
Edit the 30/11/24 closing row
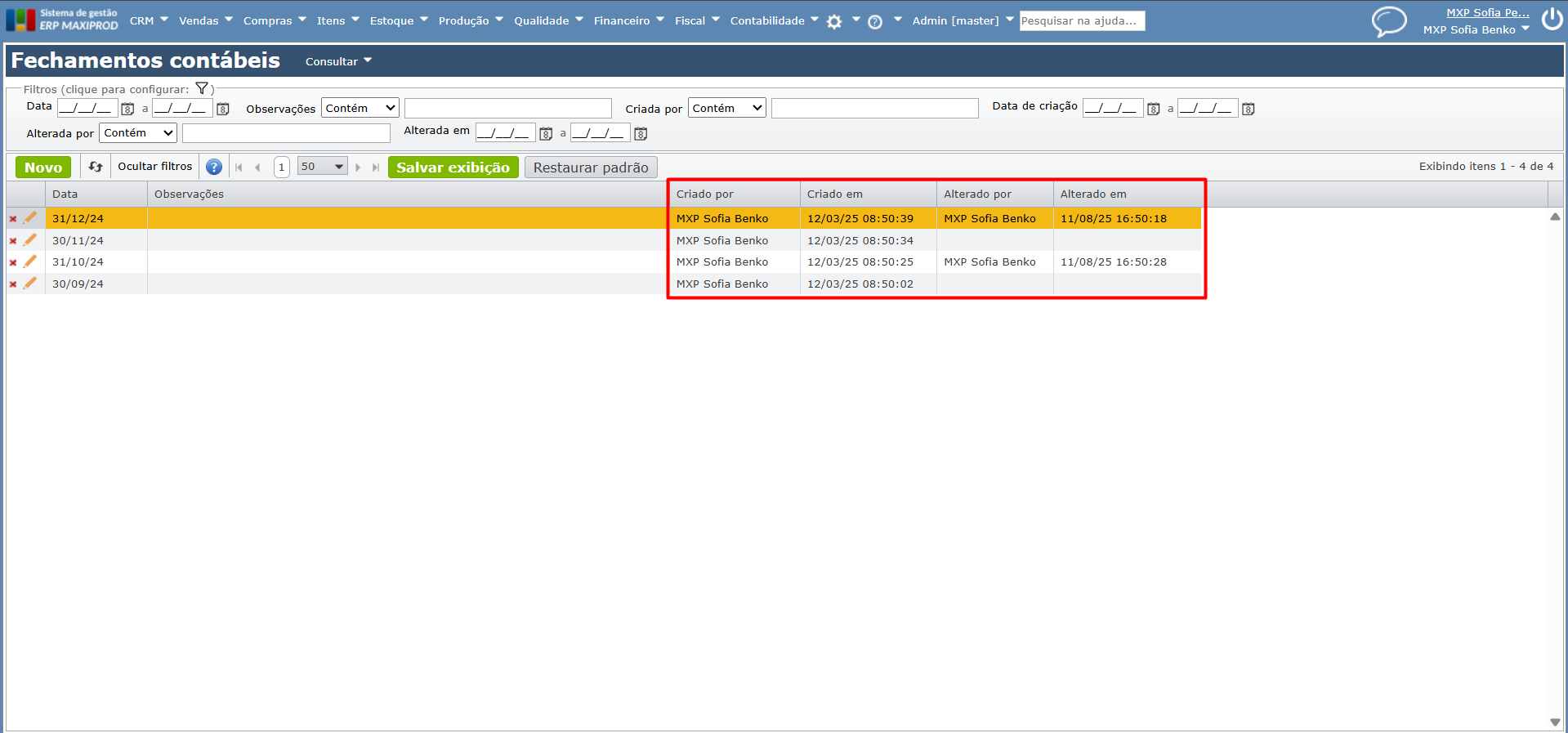pyautogui.click(x=30, y=239)
